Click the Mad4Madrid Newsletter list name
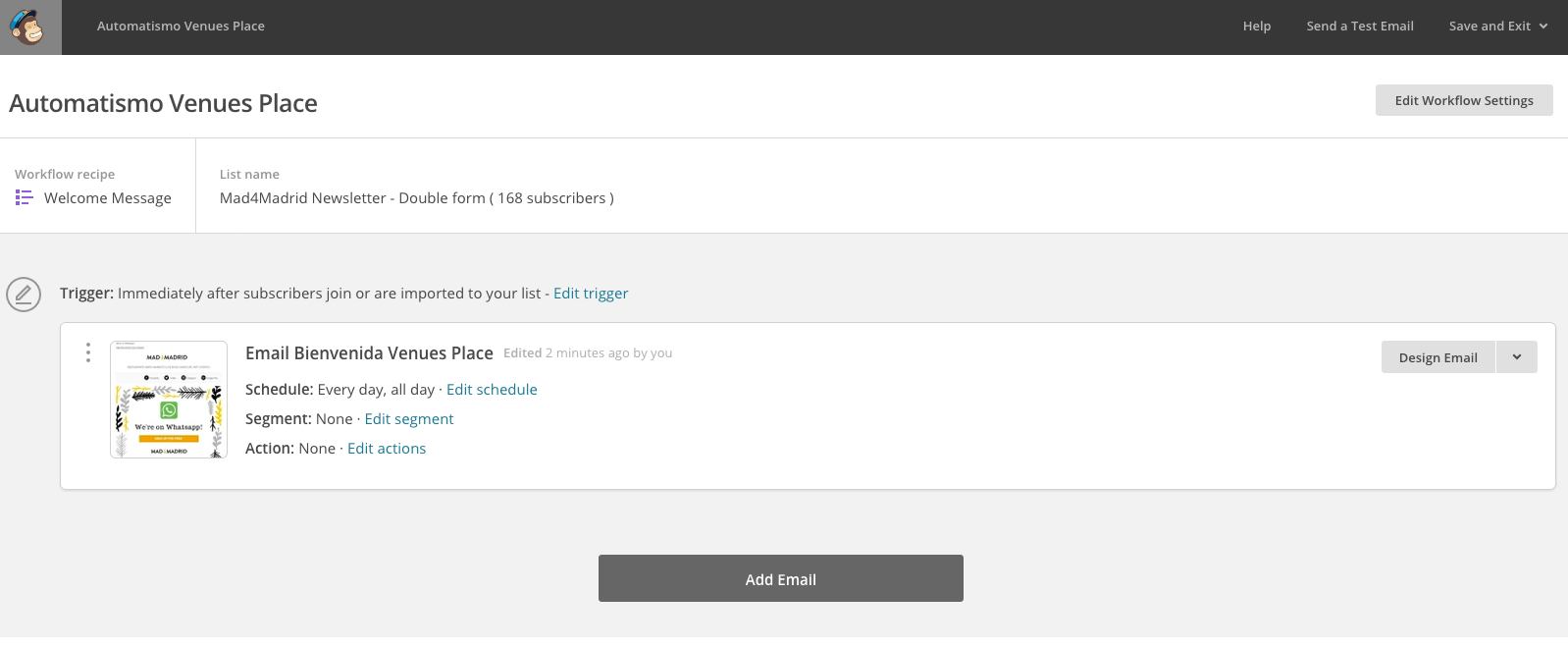 click(416, 198)
